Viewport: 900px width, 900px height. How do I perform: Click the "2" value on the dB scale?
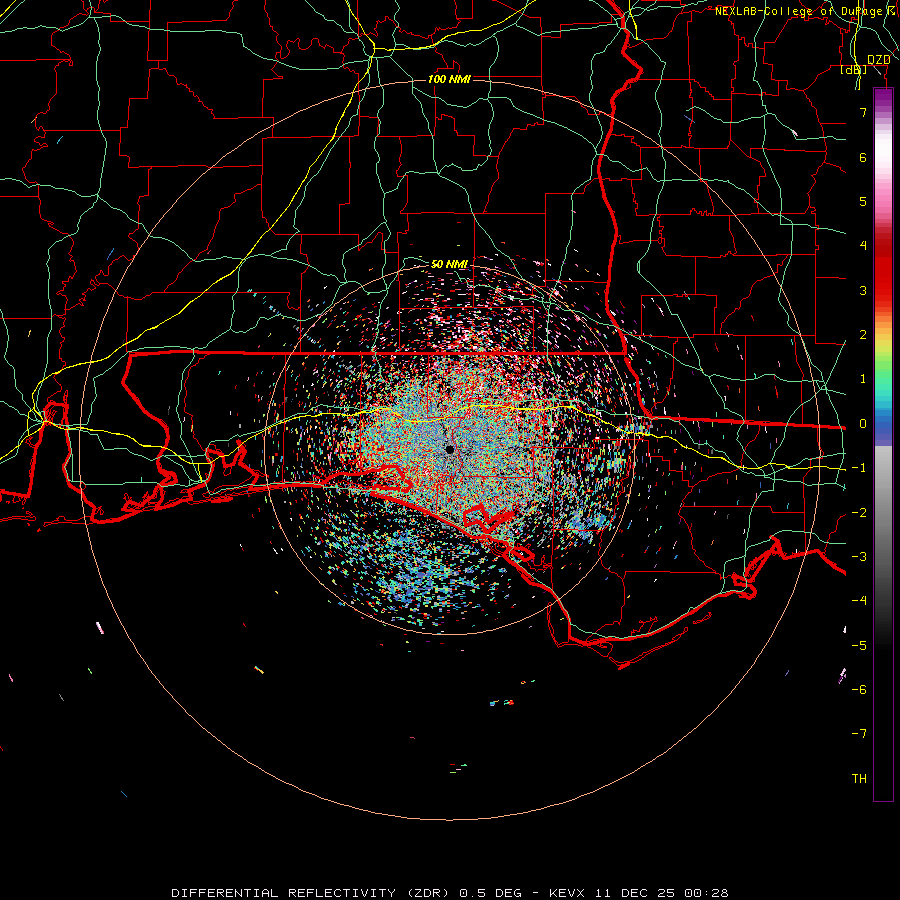pyautogui.click(x=863, y=335)
